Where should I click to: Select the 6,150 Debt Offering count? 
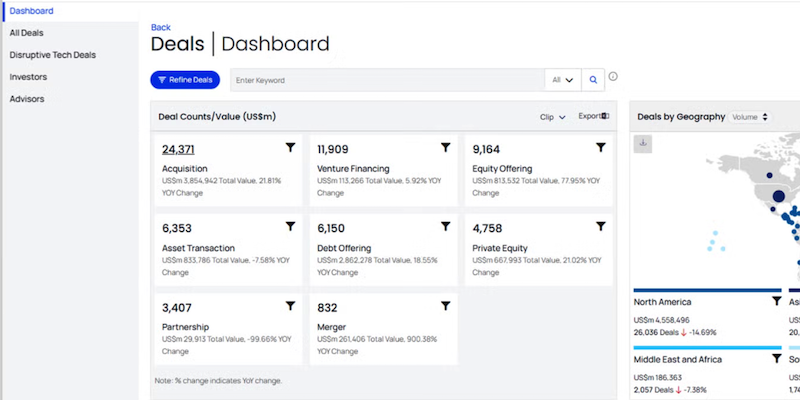tap(331, 228)
